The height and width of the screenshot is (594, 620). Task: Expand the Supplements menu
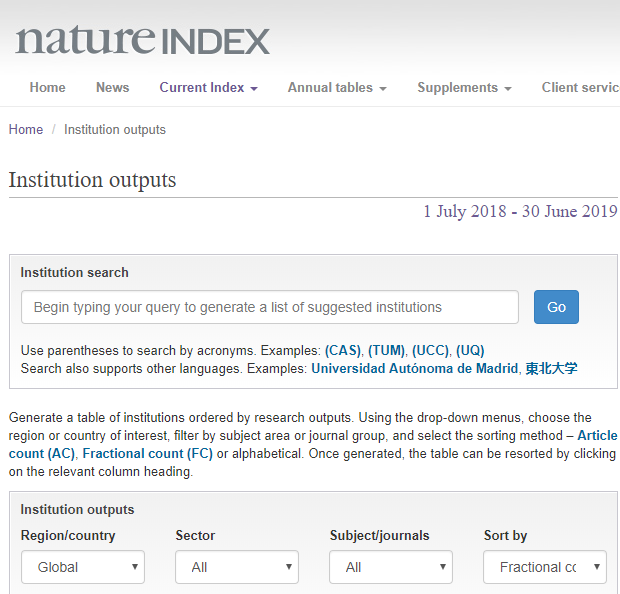tap(464, 88)
